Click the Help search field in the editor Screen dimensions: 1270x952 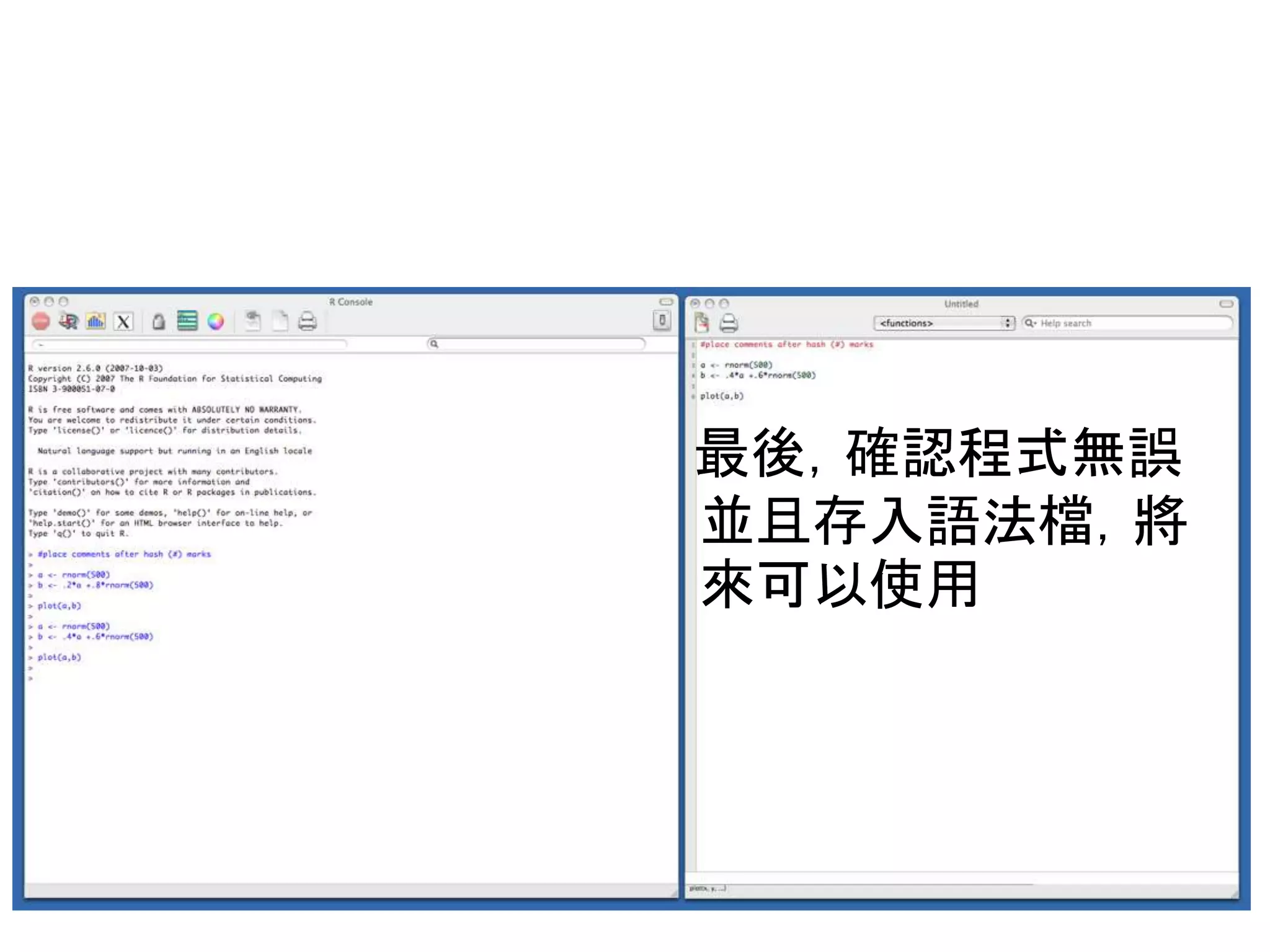pos(1127,323)
